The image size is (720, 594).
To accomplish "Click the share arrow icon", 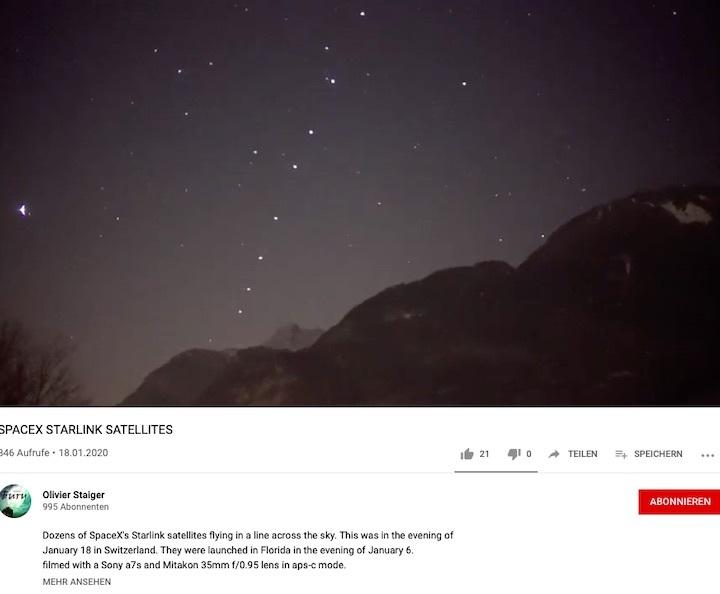I will point(554,454).
